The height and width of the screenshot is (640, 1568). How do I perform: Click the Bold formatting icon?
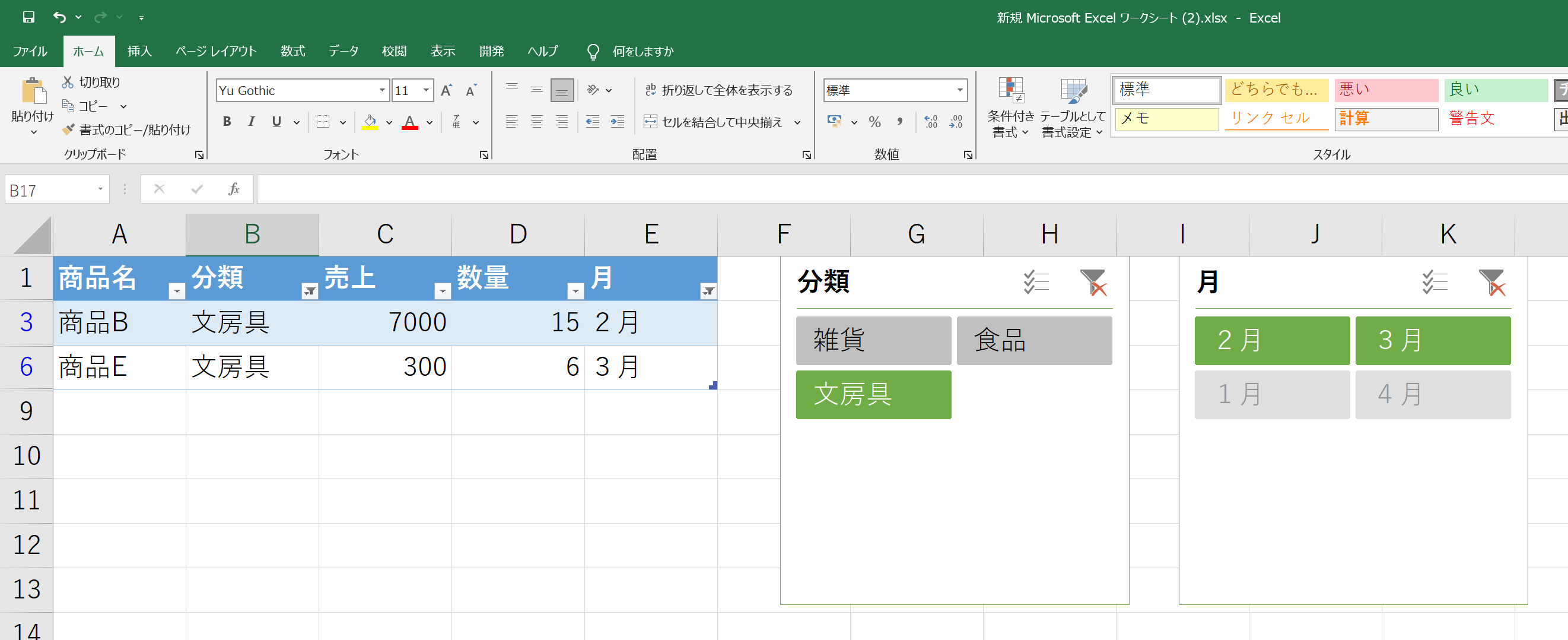(x=227, y=122)
